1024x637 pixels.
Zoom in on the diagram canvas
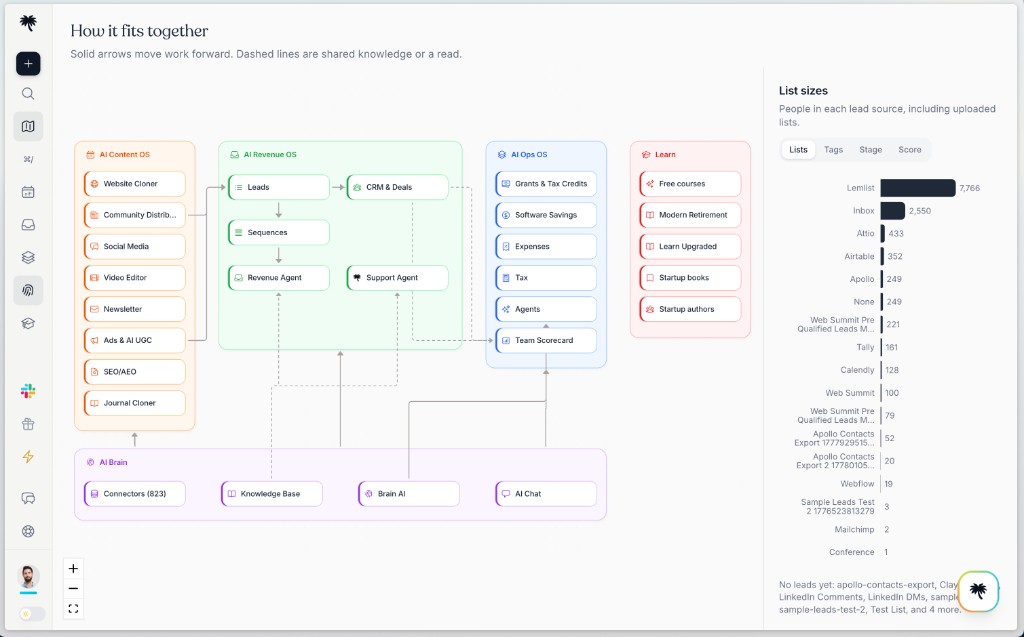(73, 568)
